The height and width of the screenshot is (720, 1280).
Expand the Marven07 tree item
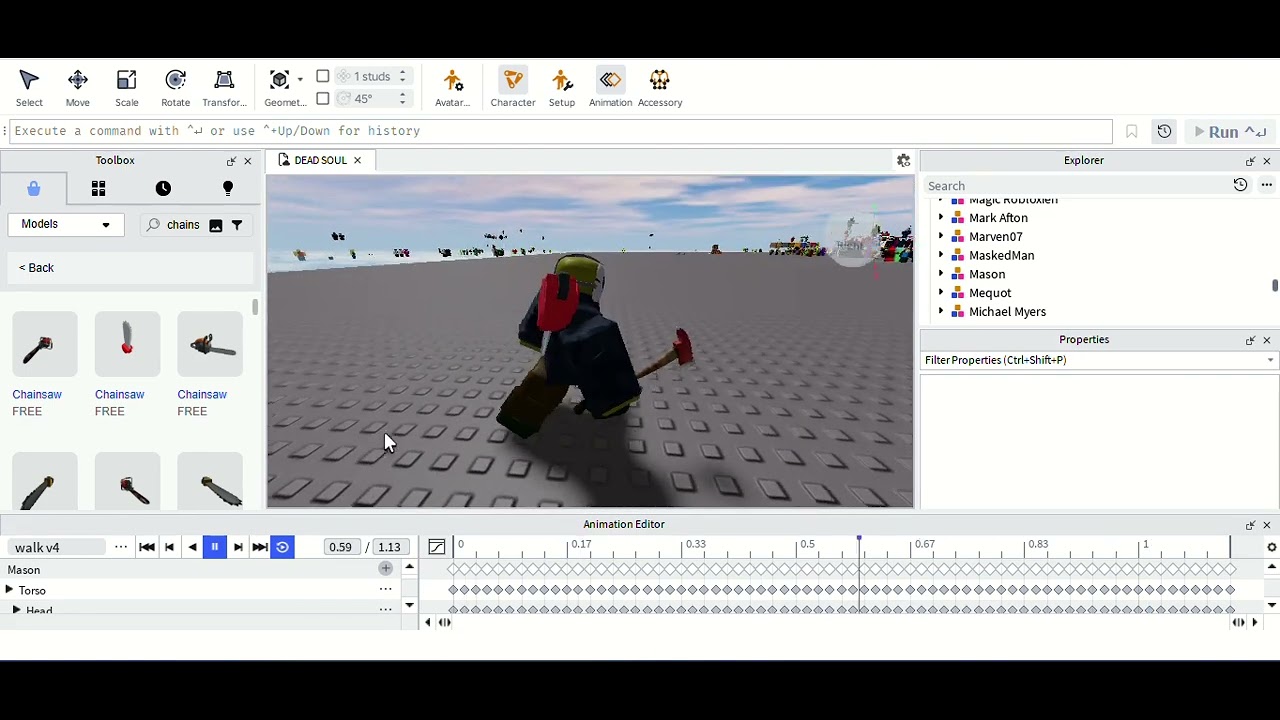pyautogui.click(x=940, y=237)
